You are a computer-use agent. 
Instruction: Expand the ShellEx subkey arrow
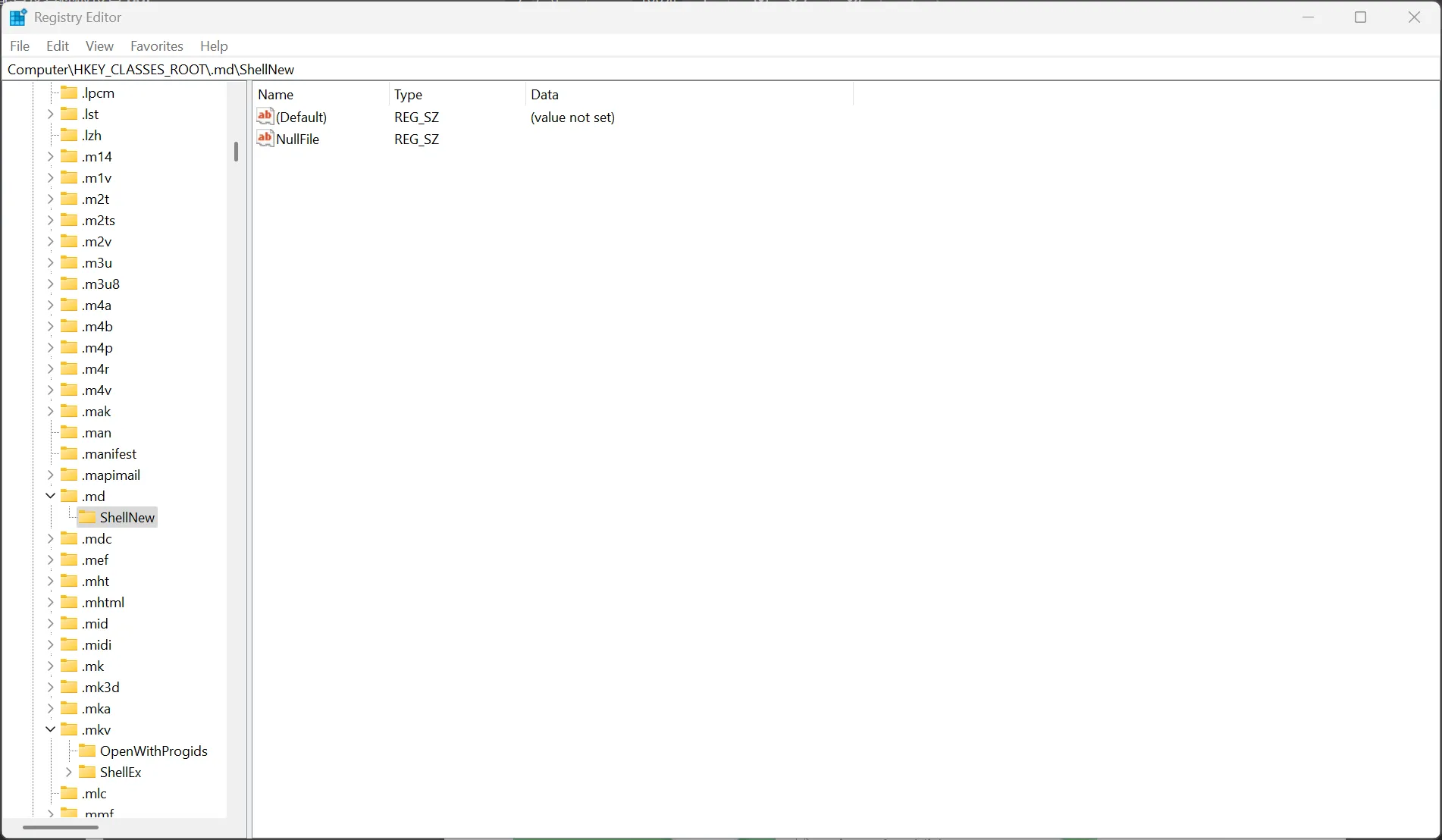pyautogui.click(x=68, y=772)
